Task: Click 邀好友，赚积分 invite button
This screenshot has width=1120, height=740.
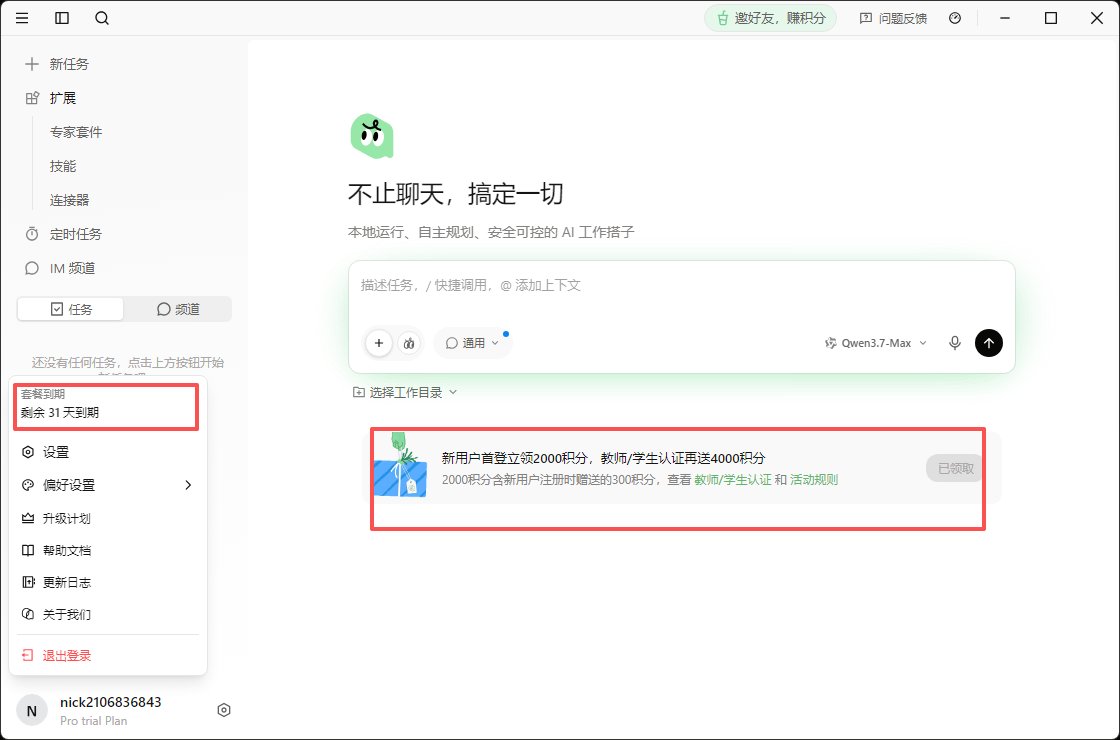Action: pos(771,19)
